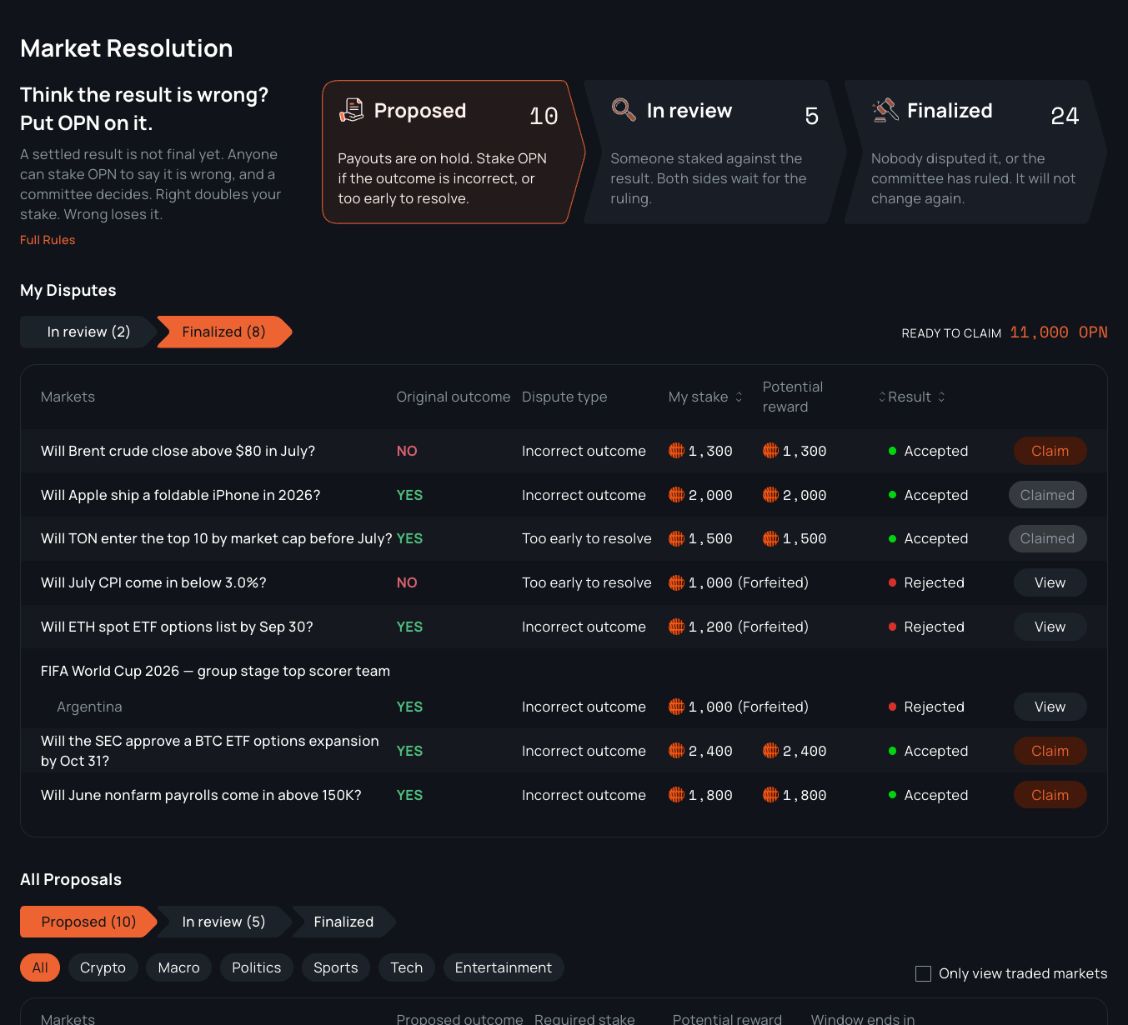Claim reward for SEC BTC ETF options market
This screenshot has height=1025, width=1128.
pos(1050,751)
